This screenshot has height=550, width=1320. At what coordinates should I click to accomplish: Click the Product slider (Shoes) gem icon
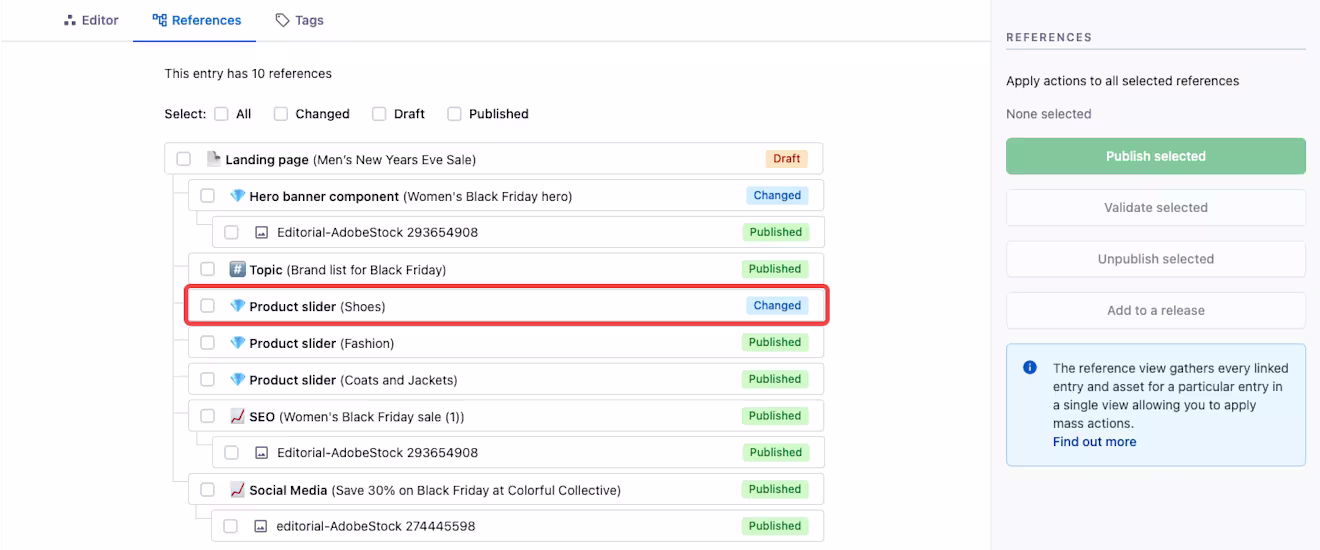[x=237, y=306]
